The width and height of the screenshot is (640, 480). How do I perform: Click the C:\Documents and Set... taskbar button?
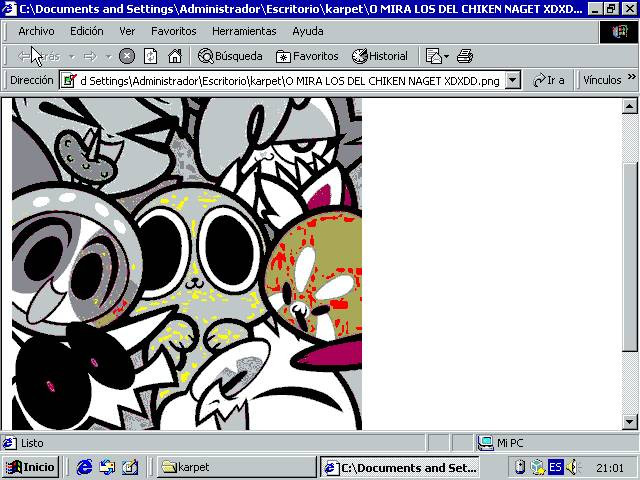click(400, 467)
